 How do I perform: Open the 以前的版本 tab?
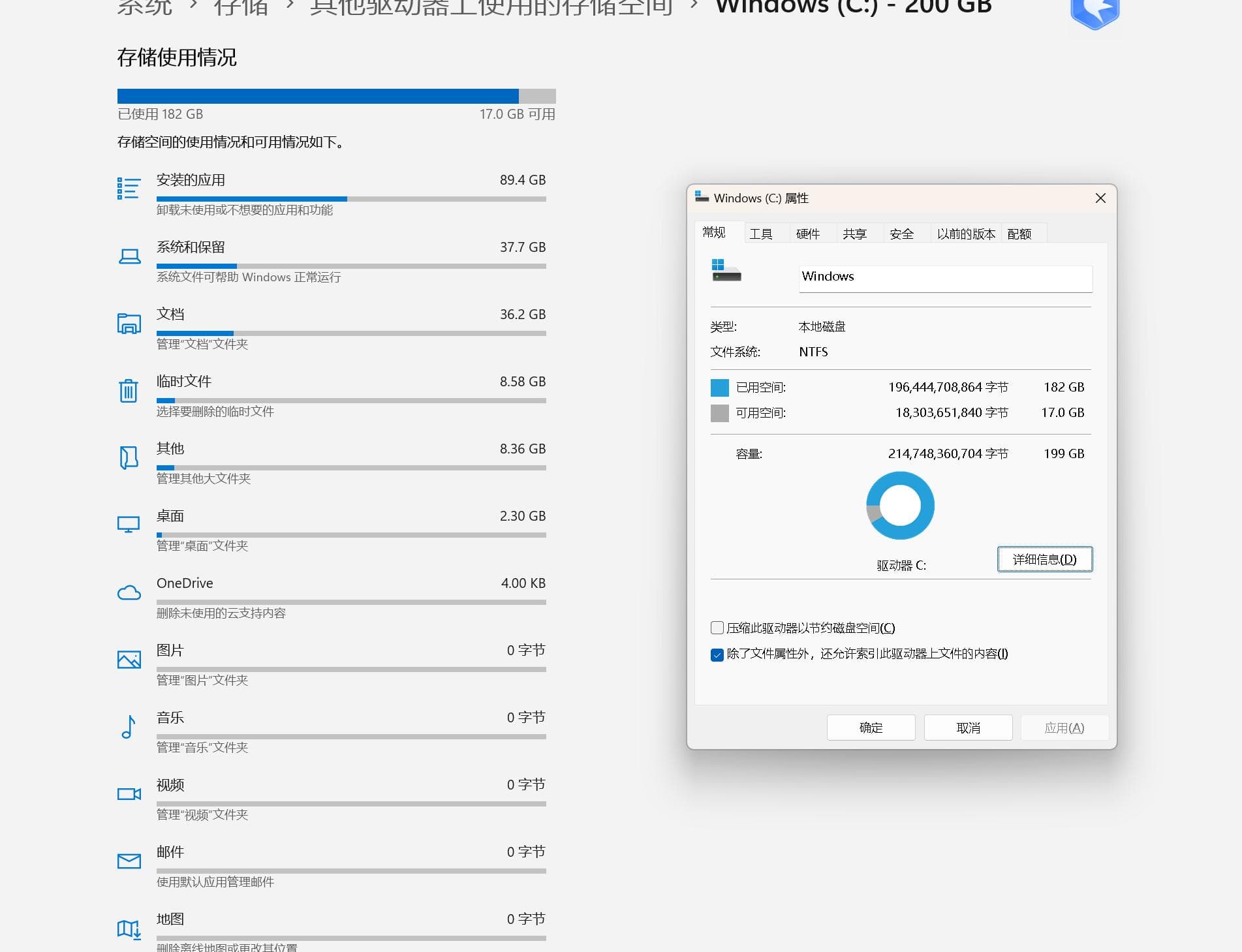[x=966, y=234]
